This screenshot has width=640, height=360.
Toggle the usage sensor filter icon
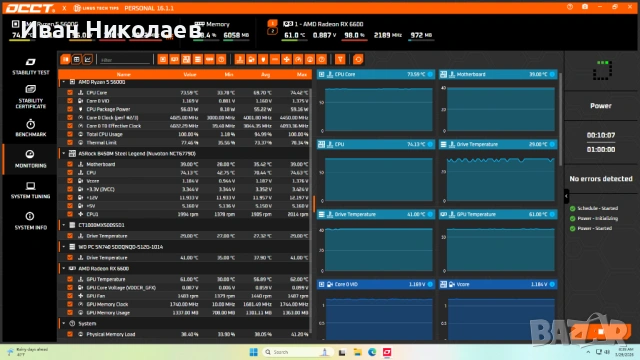pyautogui.click(x=310, y=60)
